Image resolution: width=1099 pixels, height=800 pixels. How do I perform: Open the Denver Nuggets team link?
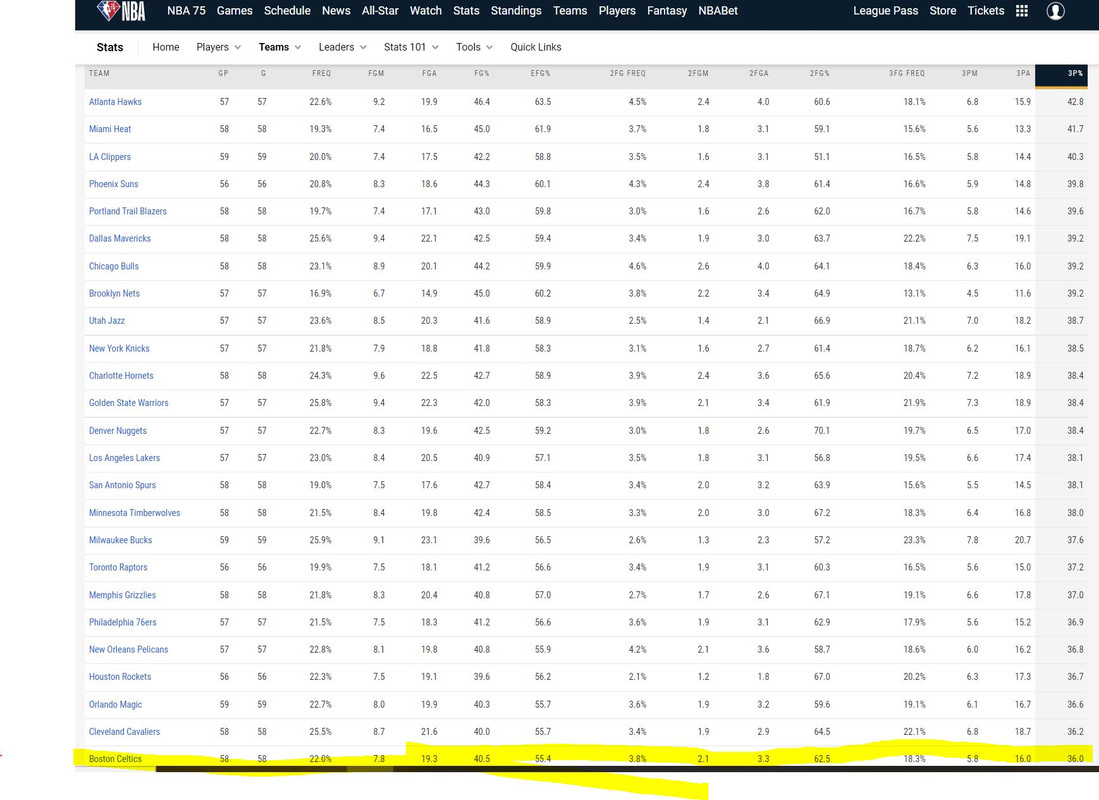[118, 430]
